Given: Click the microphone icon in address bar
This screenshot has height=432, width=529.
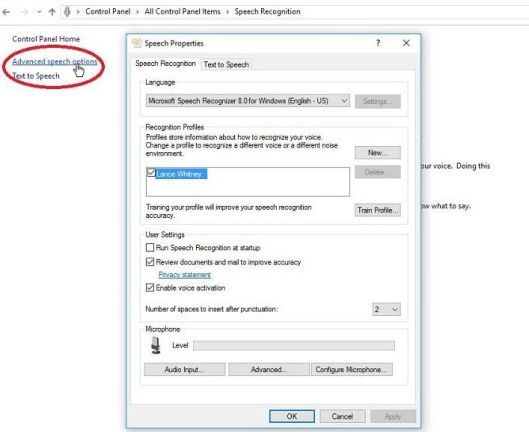Looking at the screenshot, I should coord(67,12).
